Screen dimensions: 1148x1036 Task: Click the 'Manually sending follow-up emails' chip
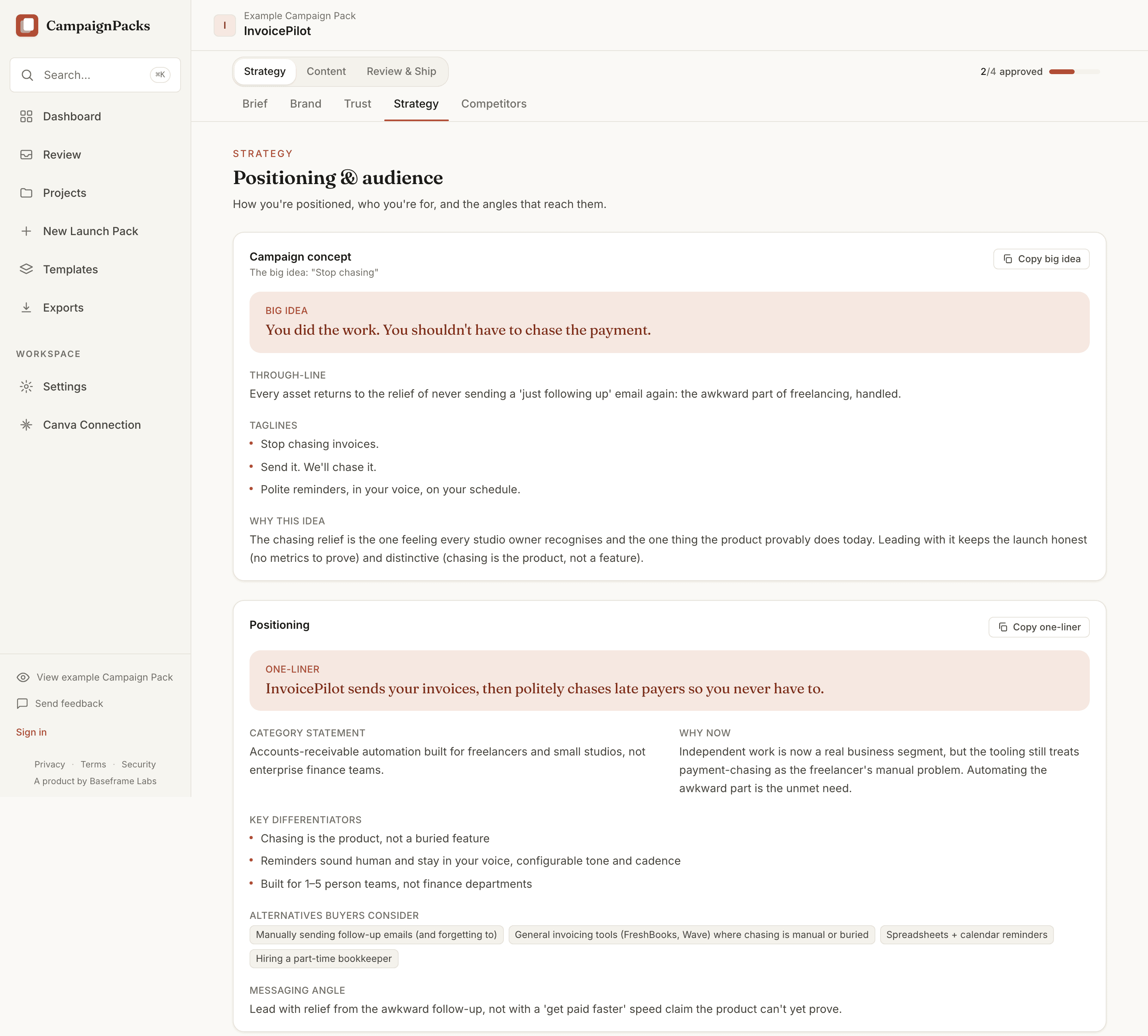[376, 935]
